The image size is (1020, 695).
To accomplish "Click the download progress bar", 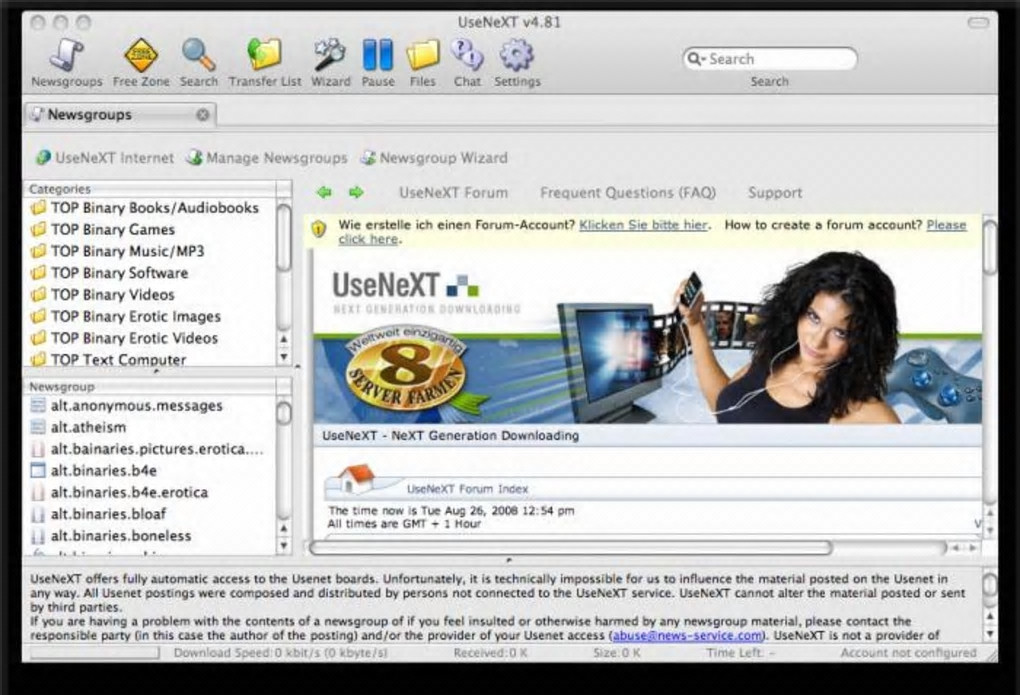I will pos(95,653).
